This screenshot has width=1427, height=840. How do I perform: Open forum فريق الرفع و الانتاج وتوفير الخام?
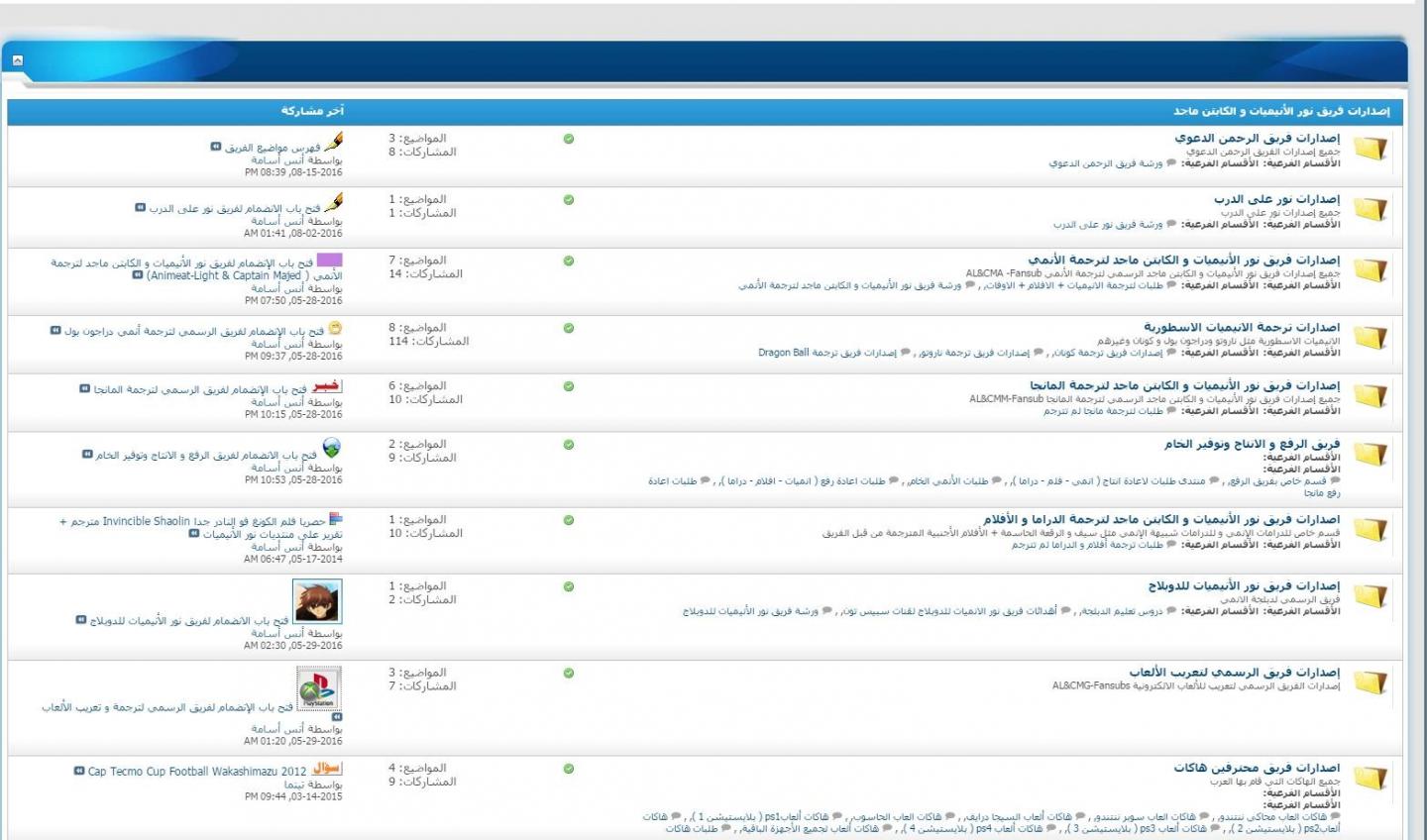(1253, 445)
